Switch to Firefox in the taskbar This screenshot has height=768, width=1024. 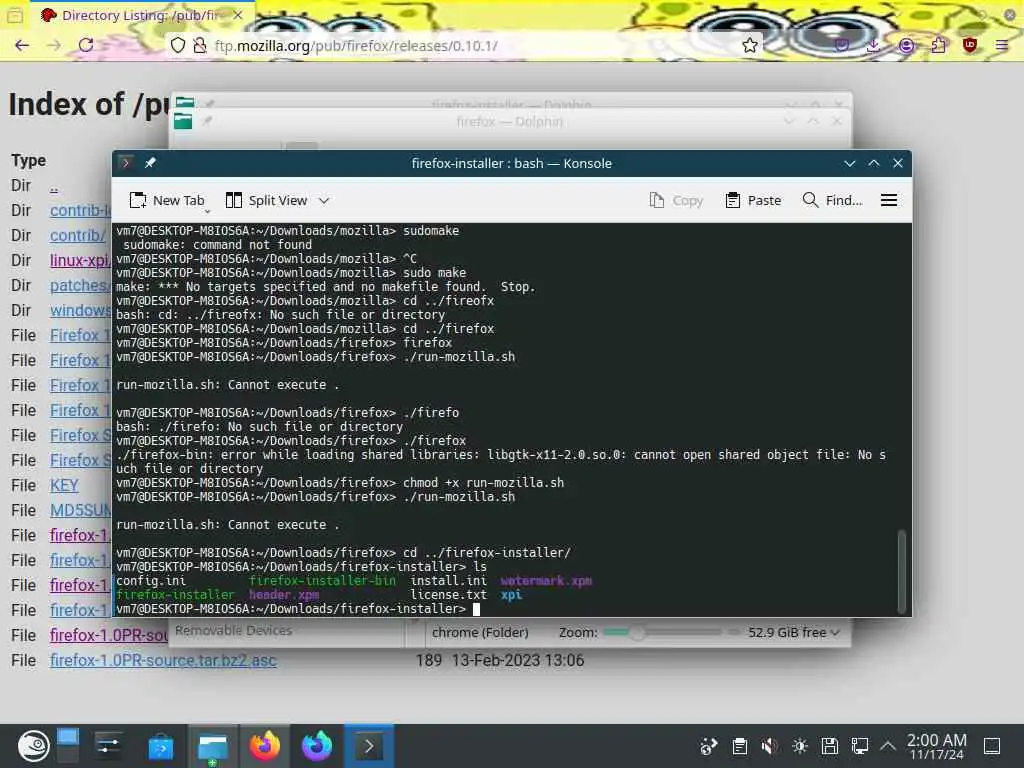[264, 746]
